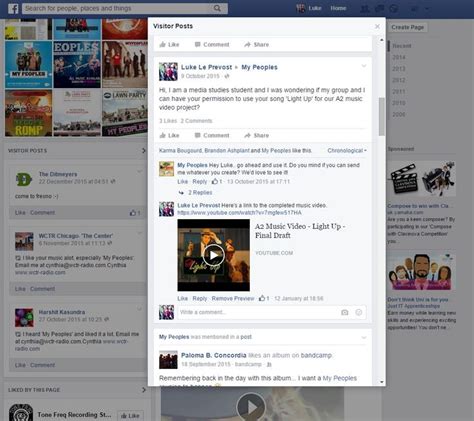Viewport: 474px width, 421px height.
Task: Open Harshit Kasundra visitor post name
Action: pos(62,312)
